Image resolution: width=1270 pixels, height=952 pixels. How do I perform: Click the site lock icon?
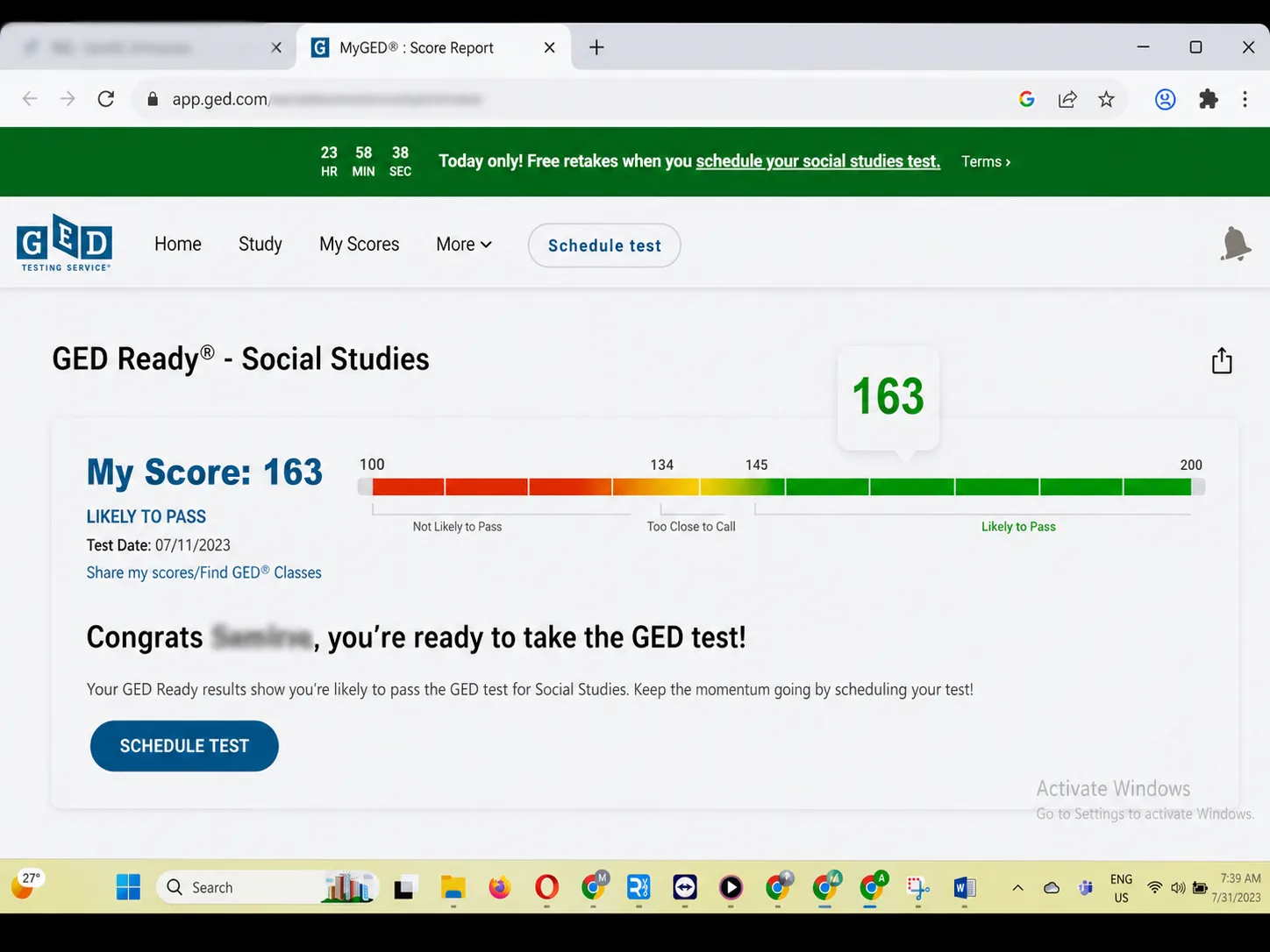153,99
